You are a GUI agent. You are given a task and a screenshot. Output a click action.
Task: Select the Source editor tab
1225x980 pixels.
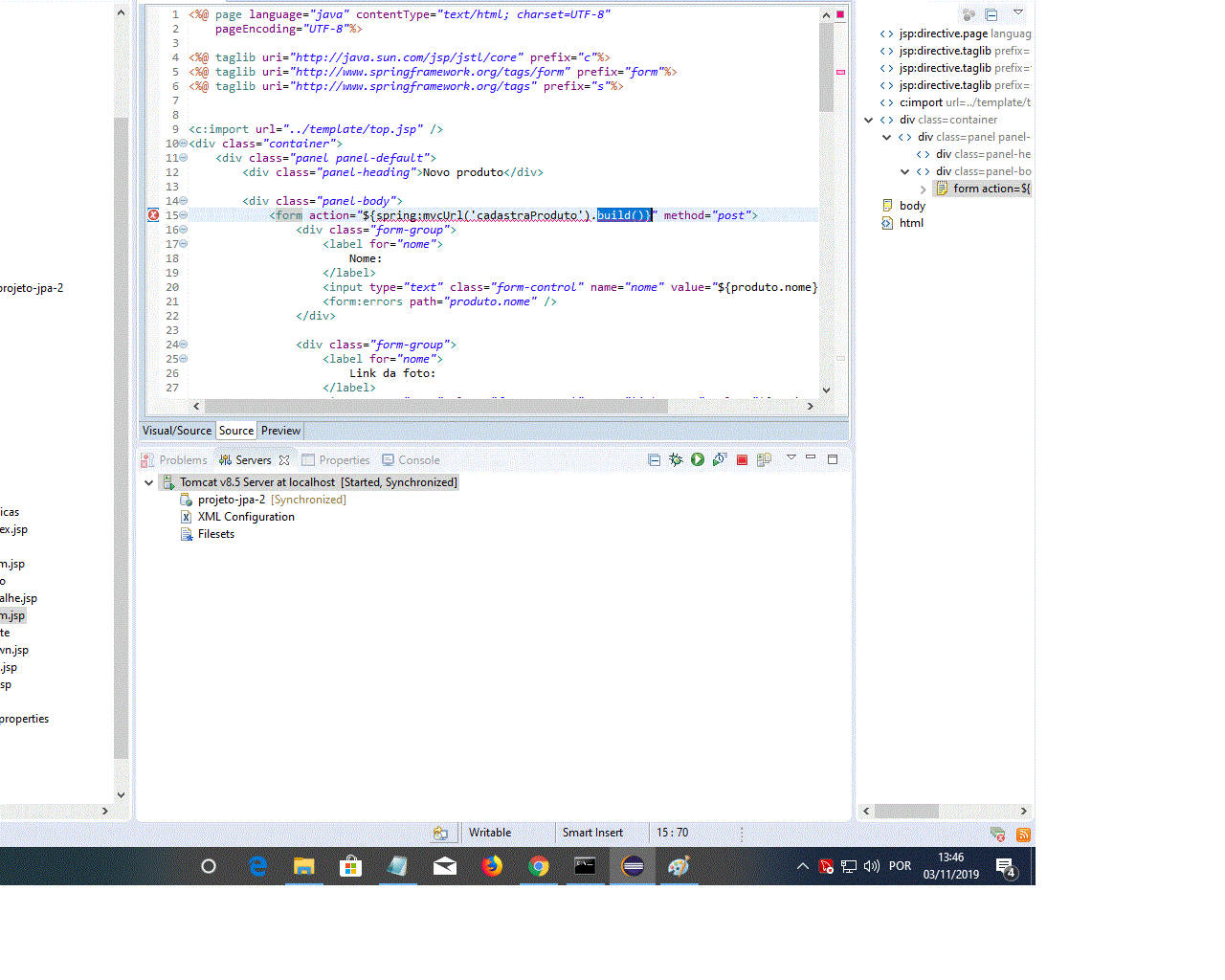click(236, 431)
